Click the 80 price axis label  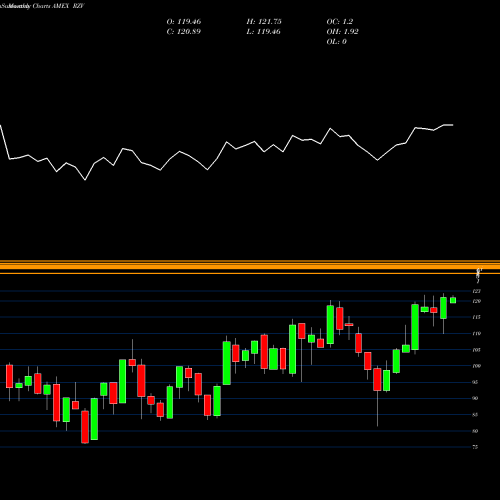click(475, 431)
